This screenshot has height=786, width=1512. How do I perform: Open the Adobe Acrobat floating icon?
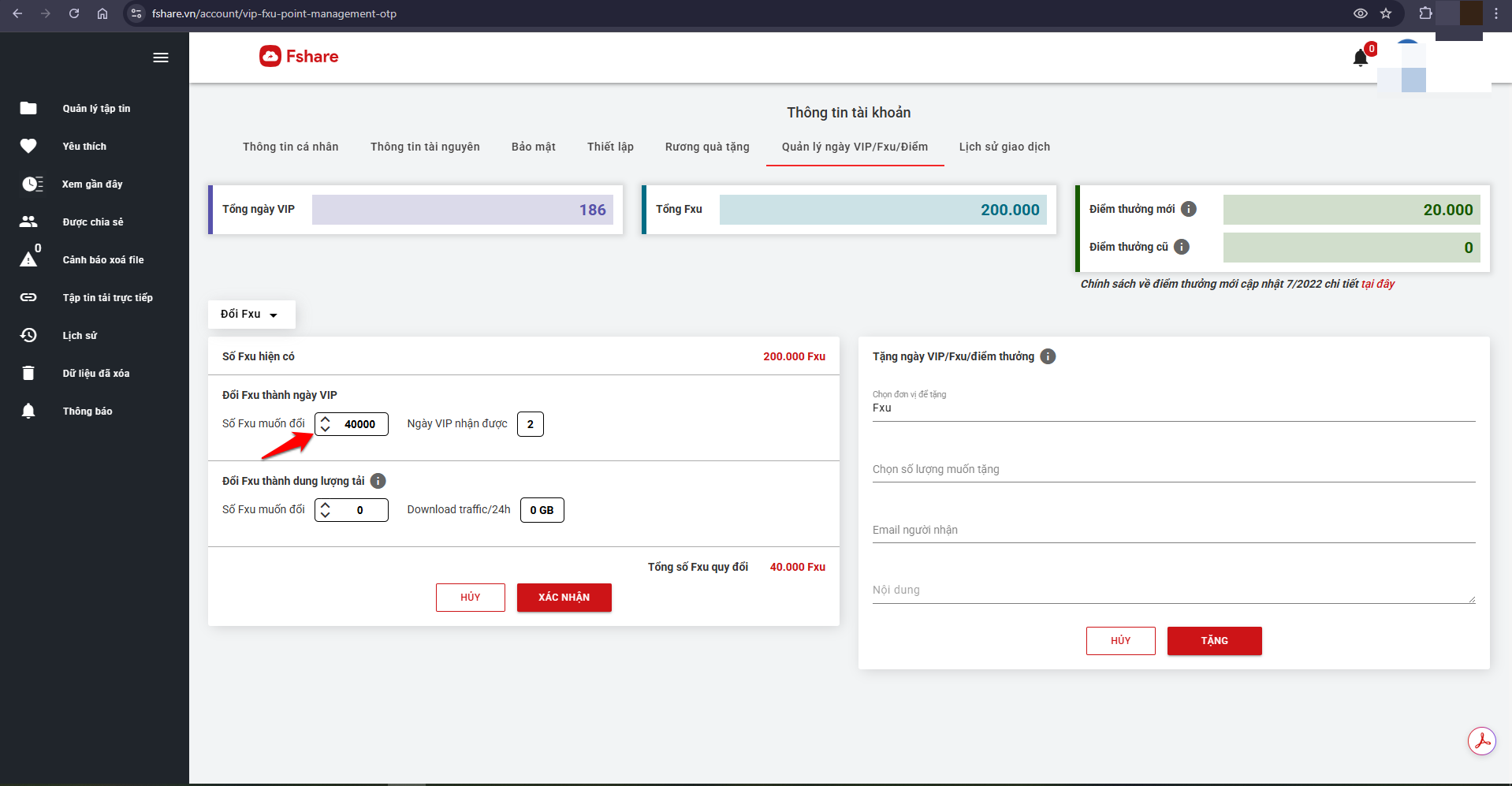(1481, 740)
